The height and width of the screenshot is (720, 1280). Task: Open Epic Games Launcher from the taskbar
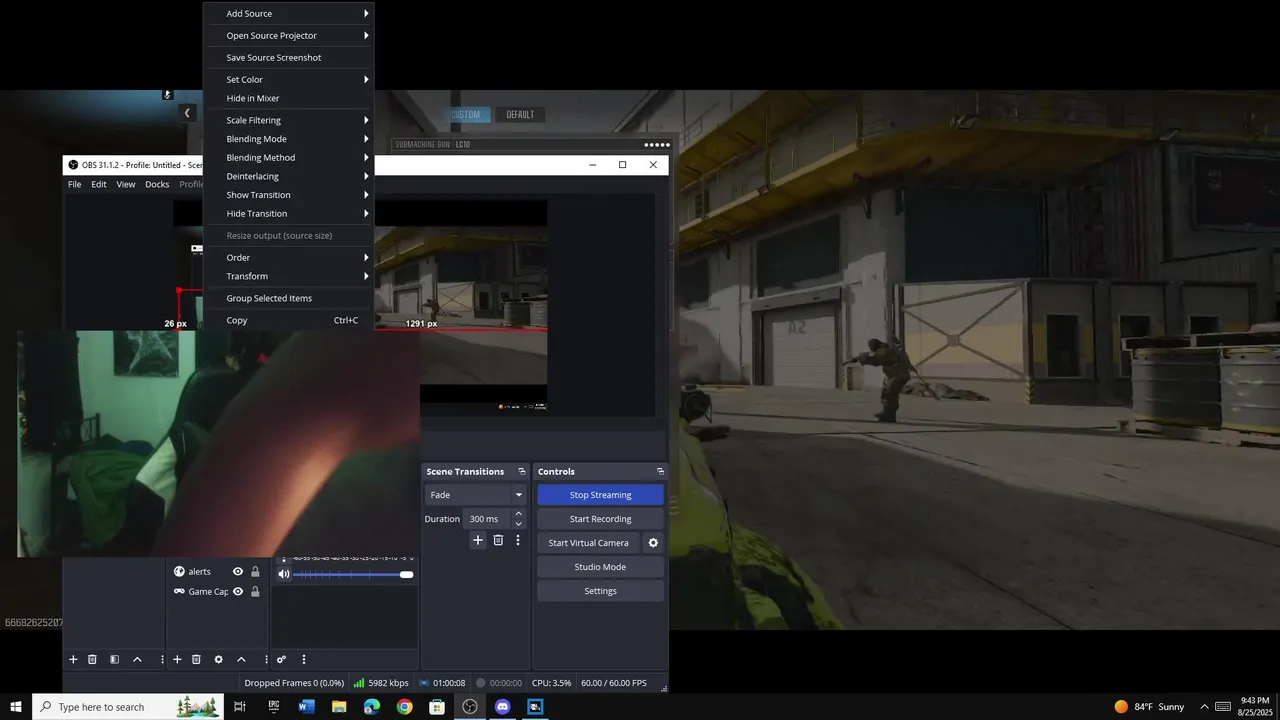(x=273, y=707)
